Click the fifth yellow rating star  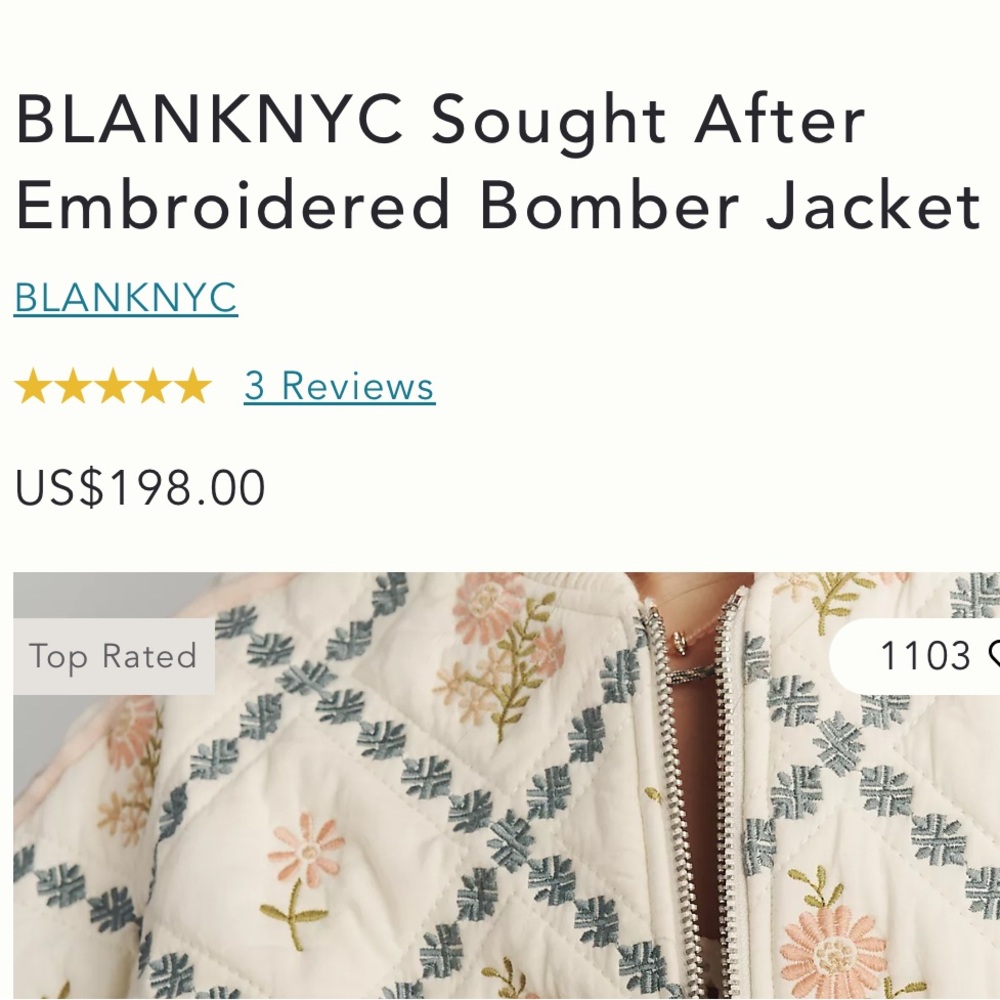point(193,386)
